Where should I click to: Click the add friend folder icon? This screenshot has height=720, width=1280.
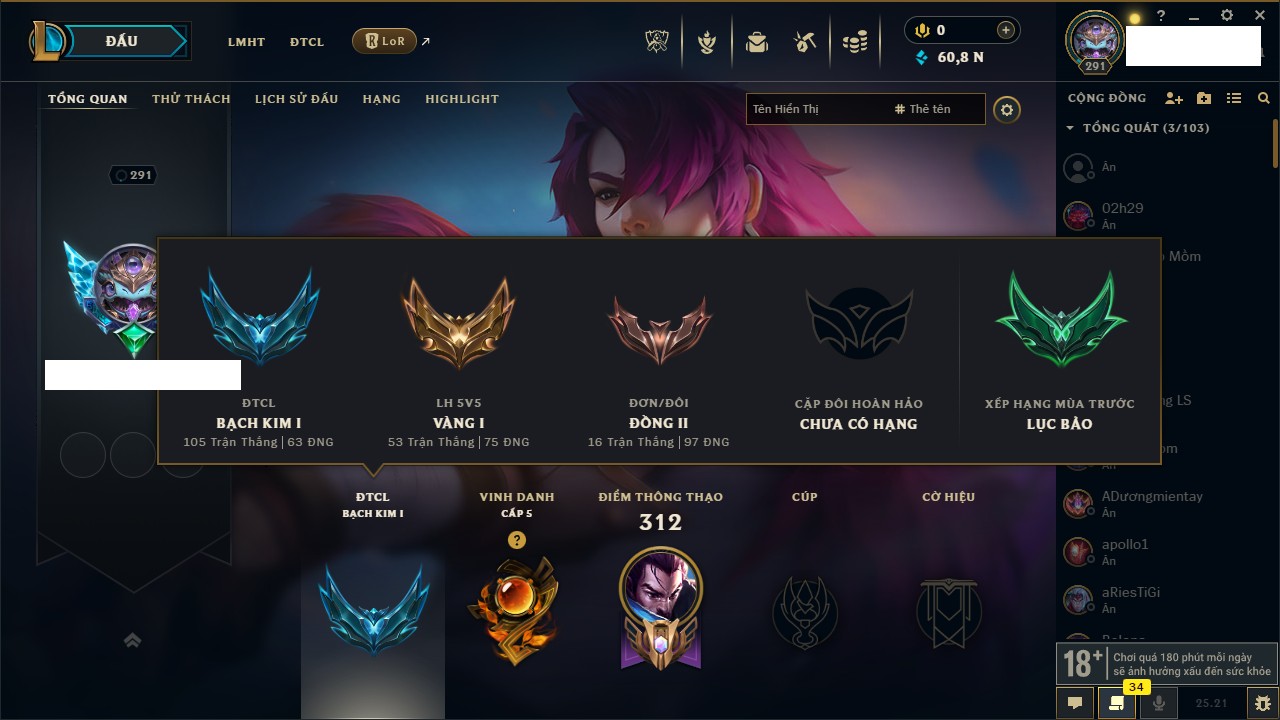click(x=1204, y=98)
